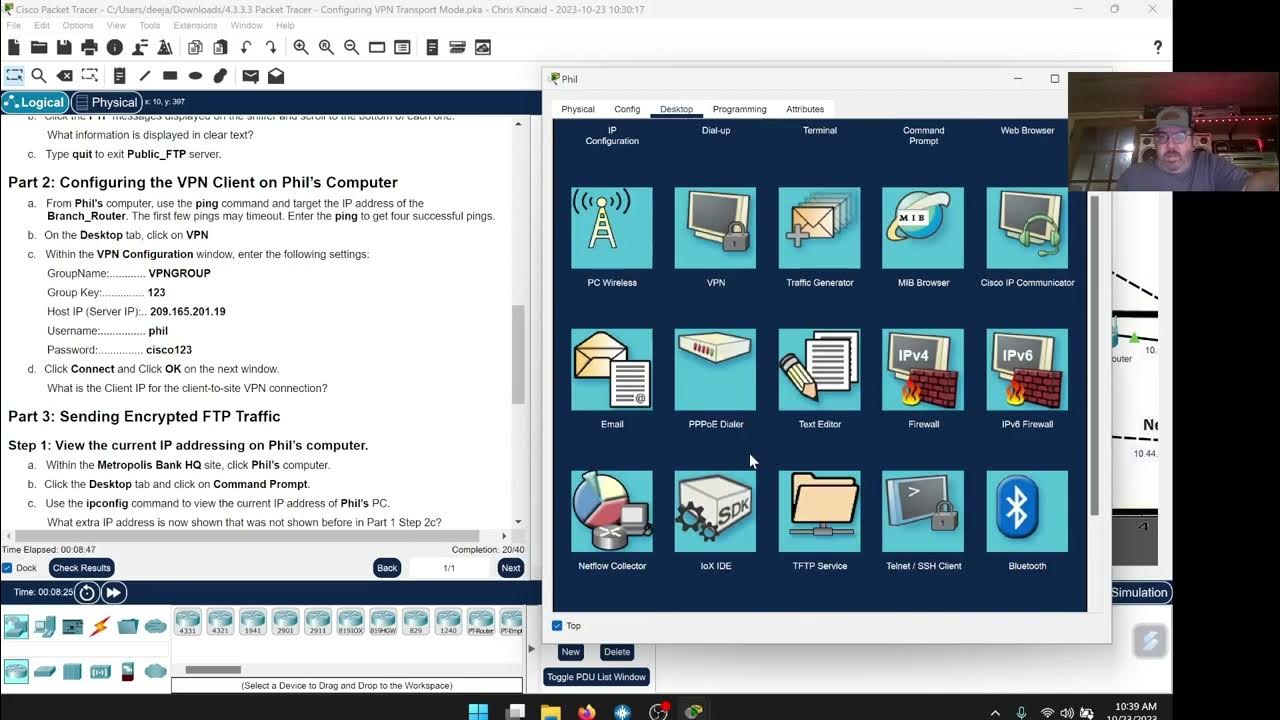
Task: Pick the 2911 router device
Action: pos(318,622)
